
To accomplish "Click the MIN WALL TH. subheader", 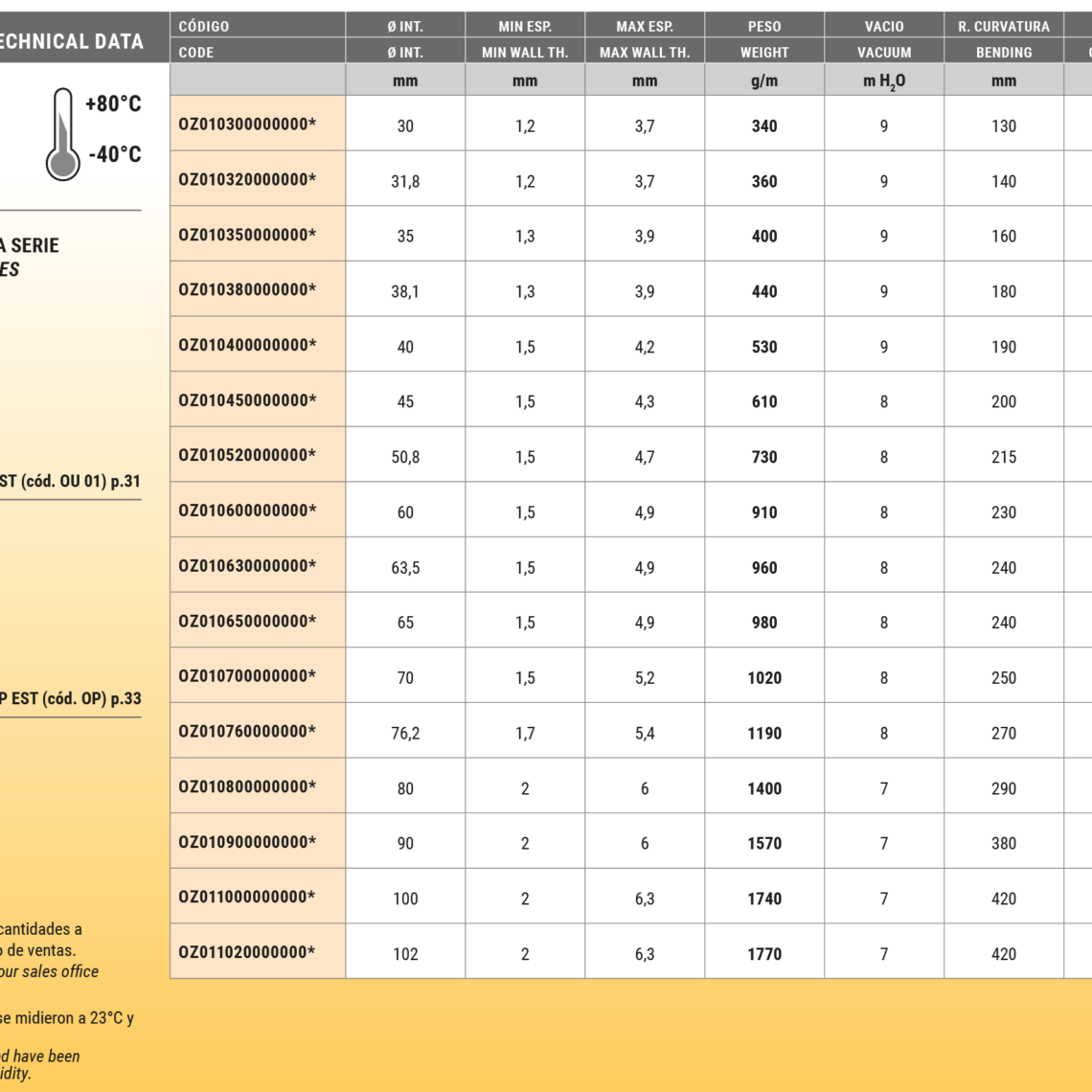I will [525, 53].
